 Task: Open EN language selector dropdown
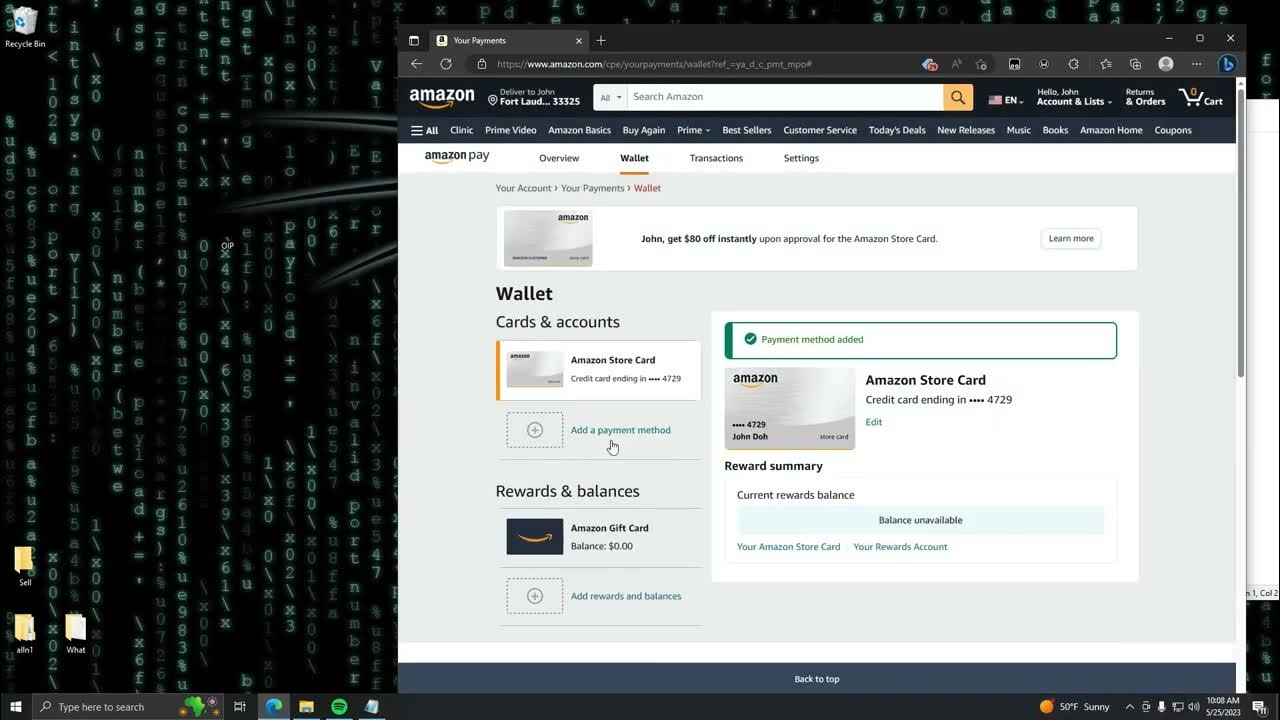click(1006, 100)
